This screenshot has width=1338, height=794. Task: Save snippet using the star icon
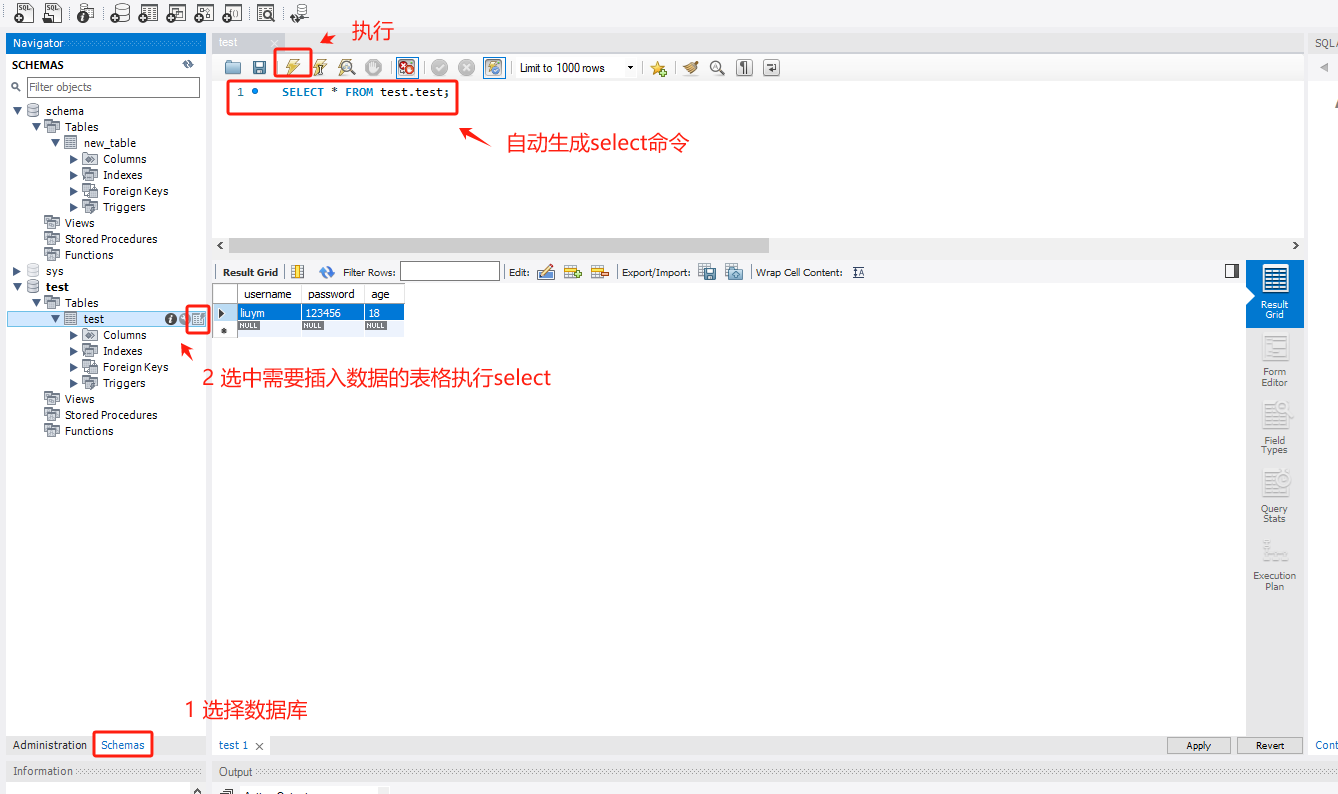tap(658, 68)
